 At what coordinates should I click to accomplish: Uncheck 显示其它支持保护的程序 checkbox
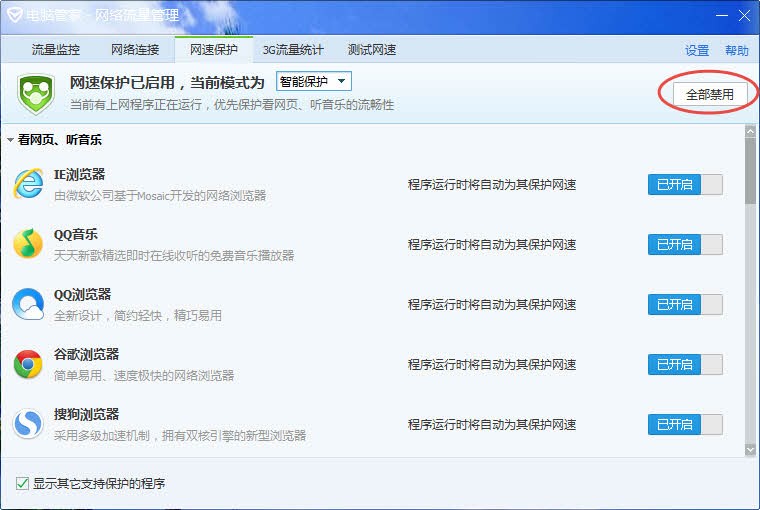(x=22, y=483)
